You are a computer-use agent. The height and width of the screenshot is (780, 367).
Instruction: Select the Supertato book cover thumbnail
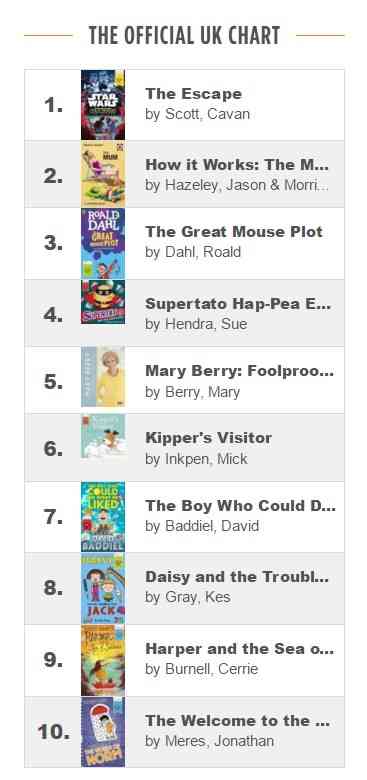point(103,302)
